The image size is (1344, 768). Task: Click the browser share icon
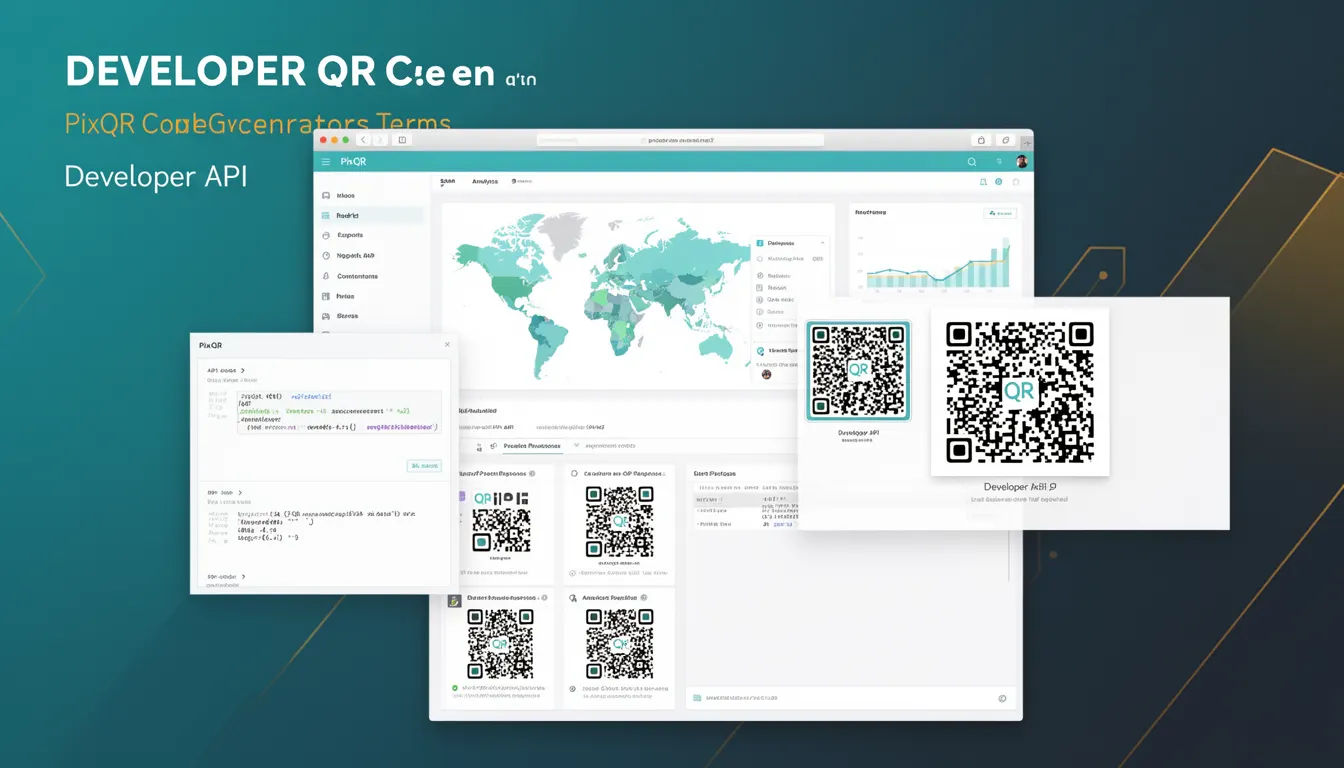pos(982,141)
